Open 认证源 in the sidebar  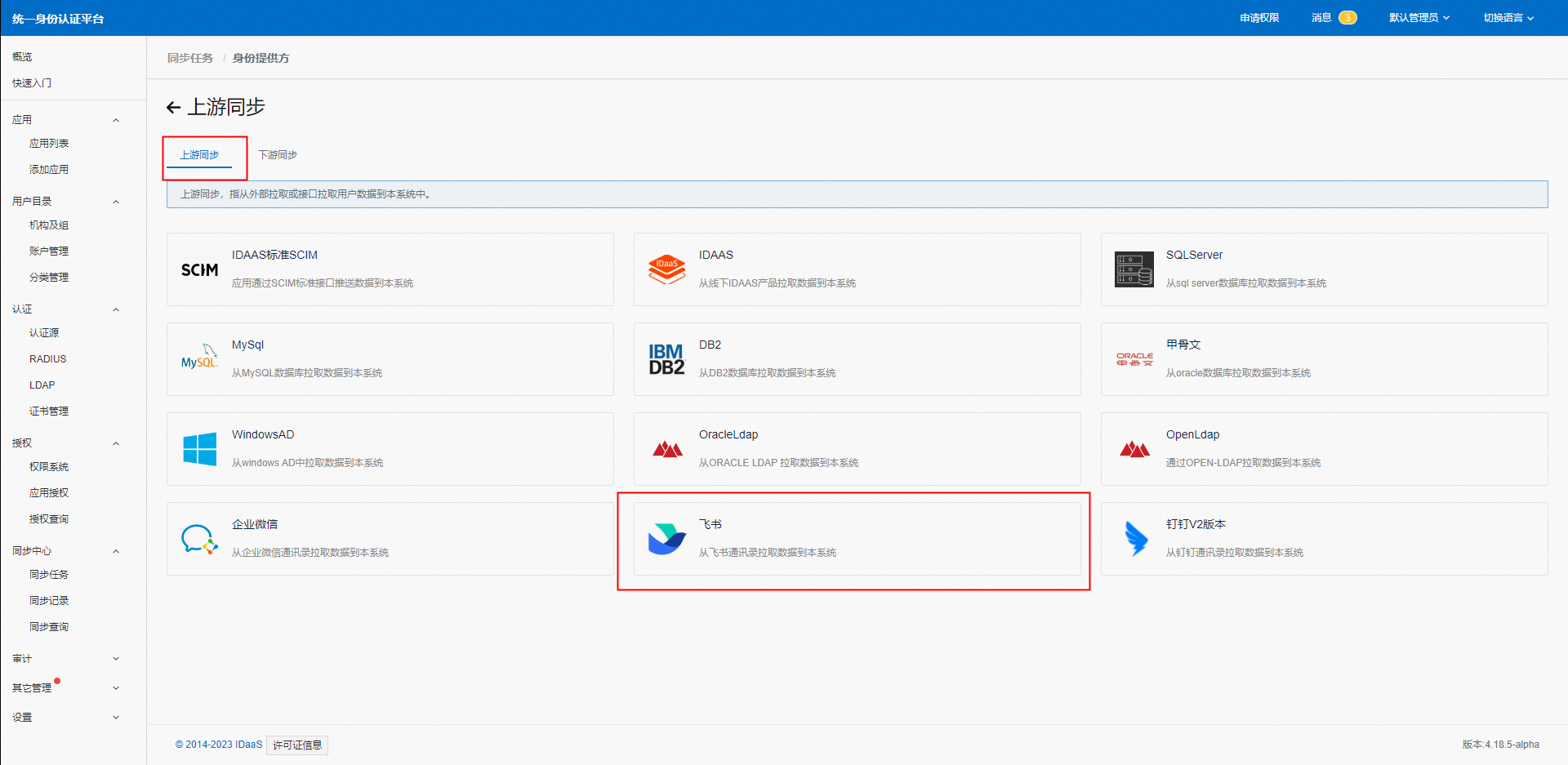pos(44,333)
